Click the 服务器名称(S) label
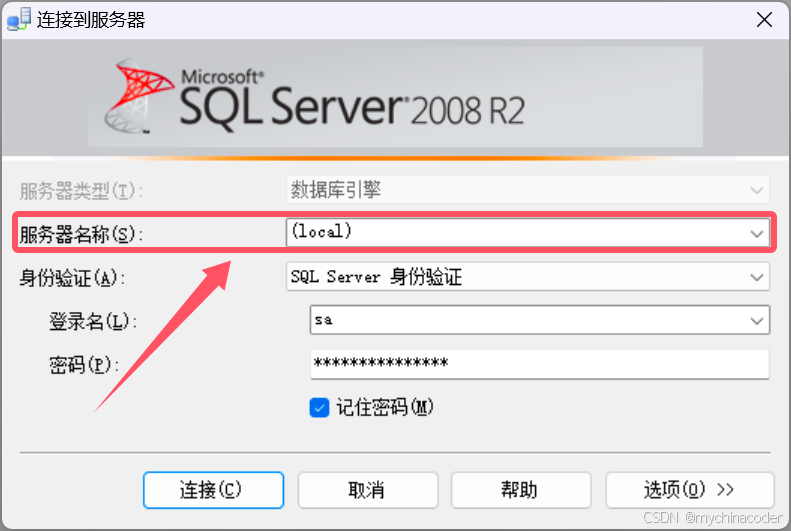The width and height of the screenshot is (791, 531). click(81, 234)
